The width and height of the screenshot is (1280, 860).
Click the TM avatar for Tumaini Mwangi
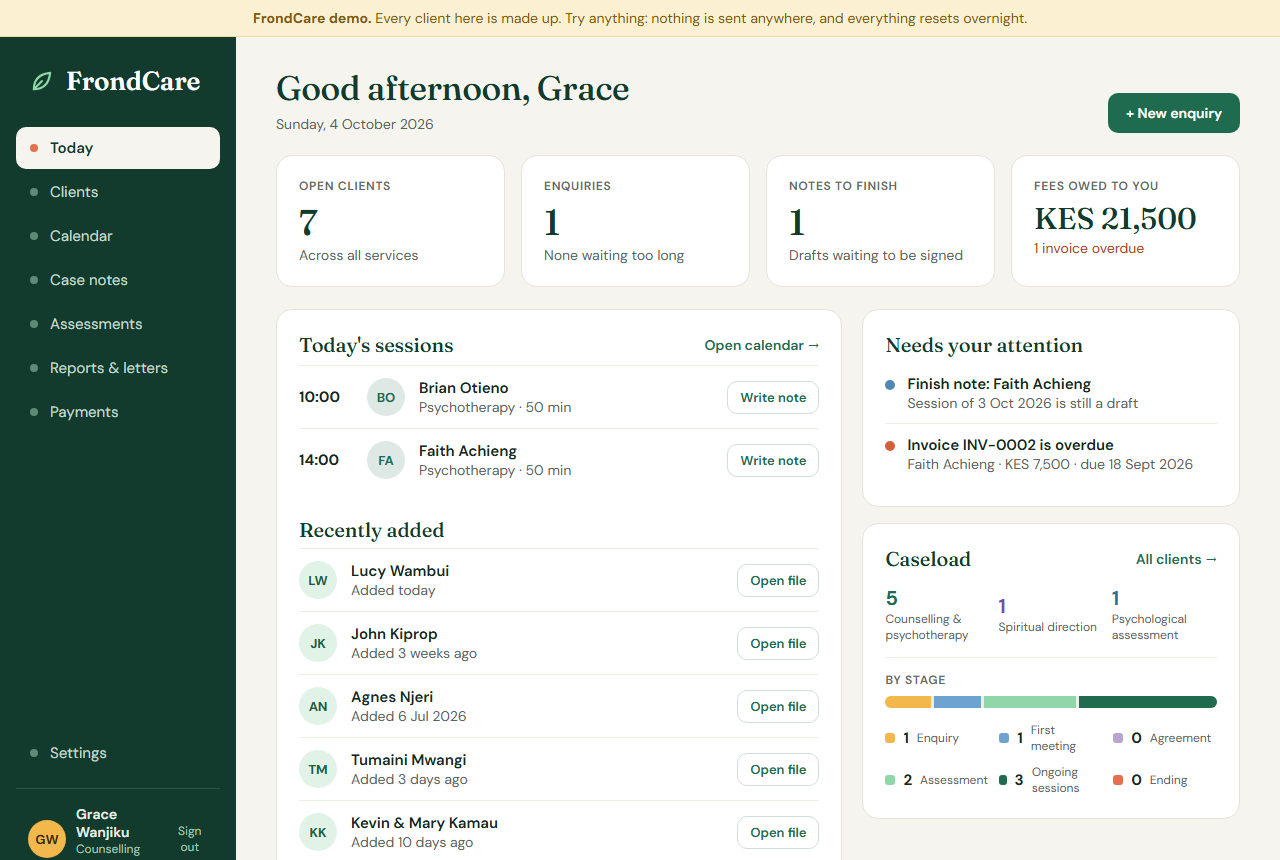[x=318, y=769]
